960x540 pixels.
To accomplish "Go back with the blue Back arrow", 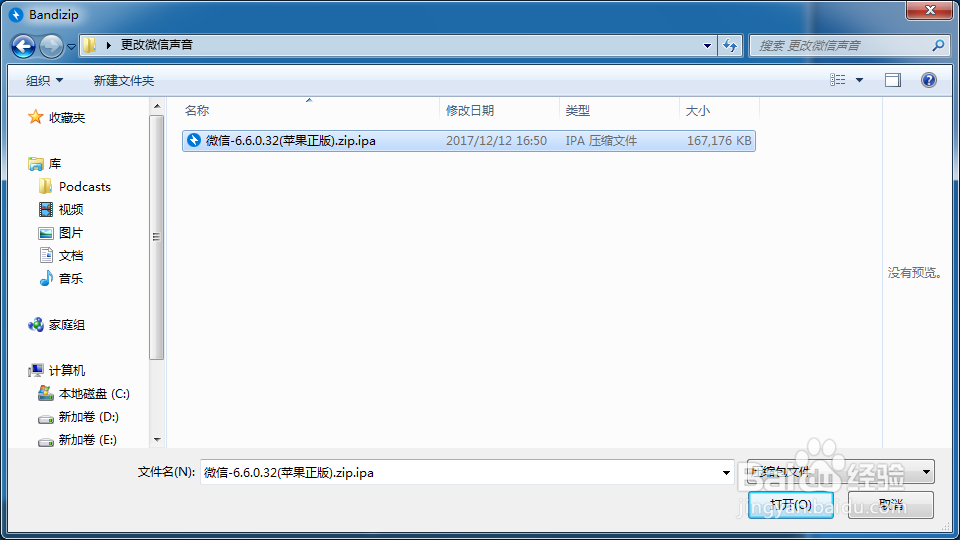I will (x=24, y=46).
